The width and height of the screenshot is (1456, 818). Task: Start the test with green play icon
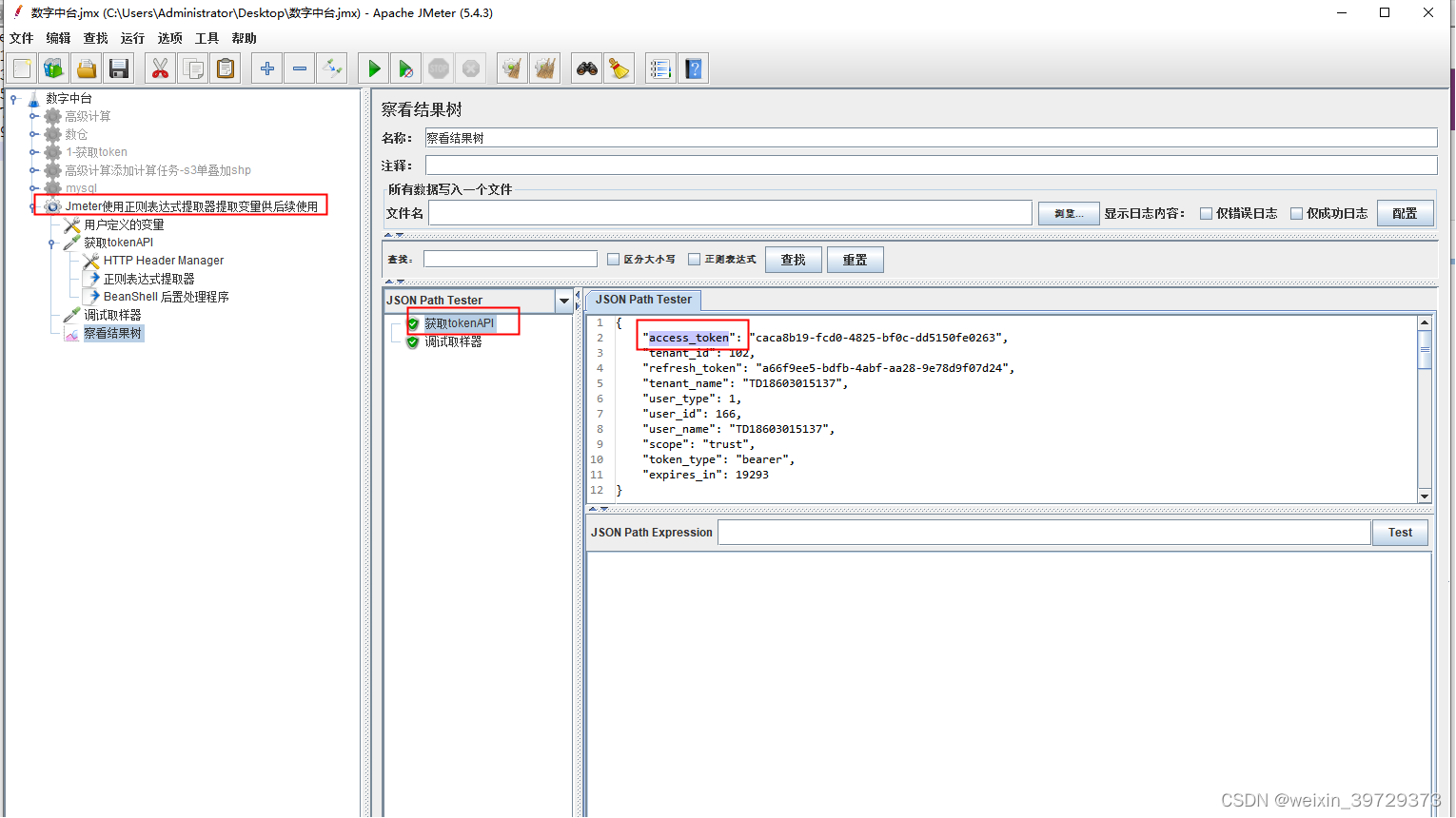(374, 68)
